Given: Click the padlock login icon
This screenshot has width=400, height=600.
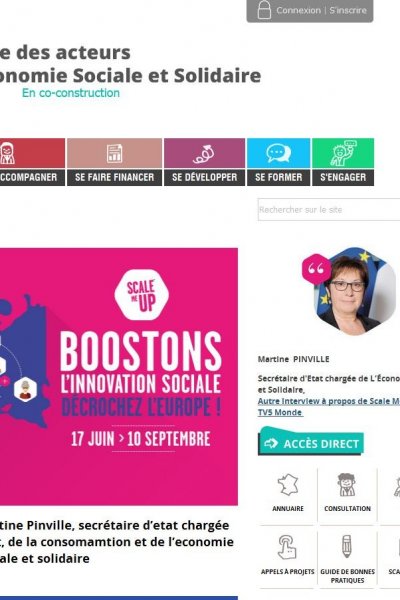Looking at the screenshot, I should tap(264, 10).
